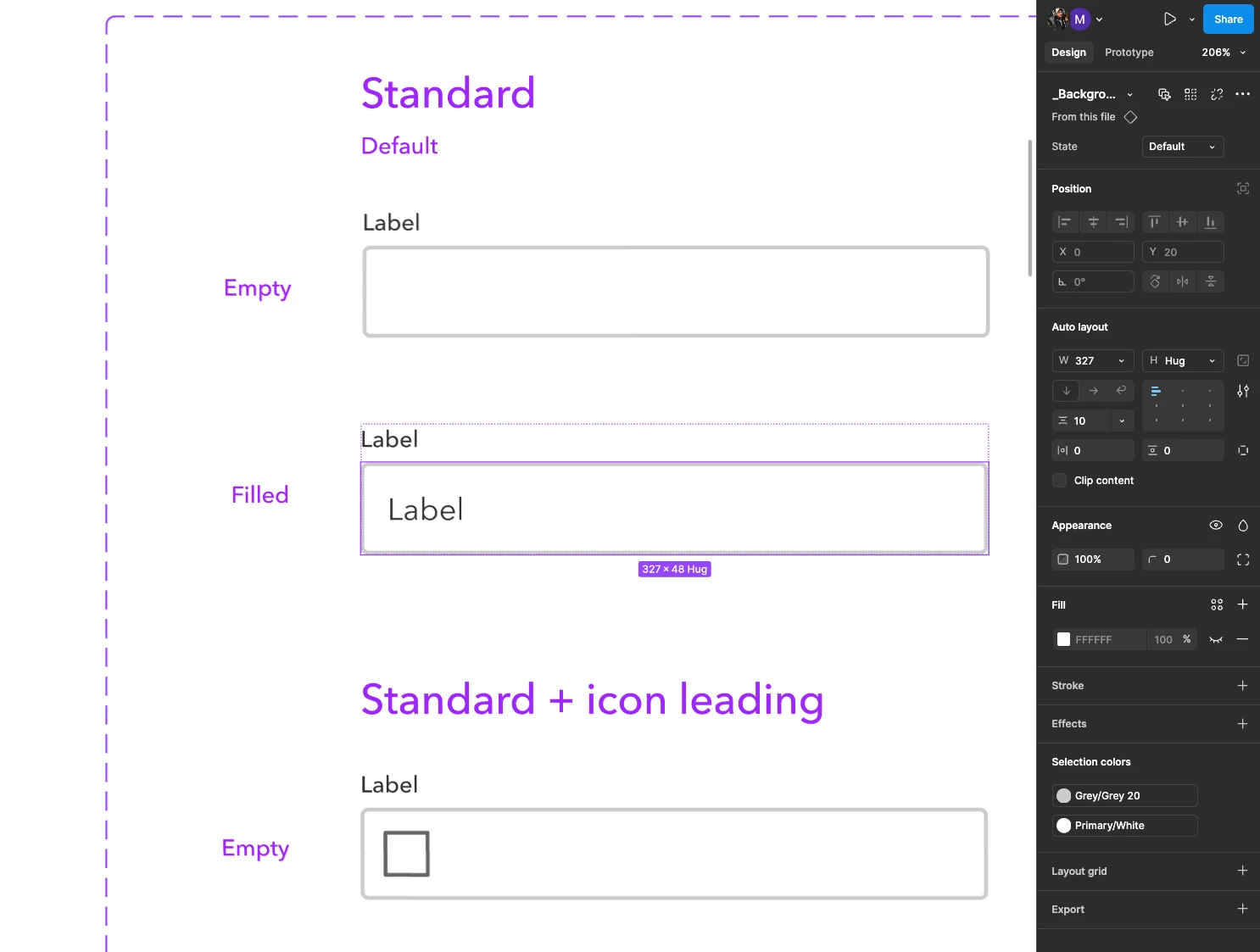1260x952 pixels.
Task: Set auto layout direction to vertical
Action: (1066, 391)
